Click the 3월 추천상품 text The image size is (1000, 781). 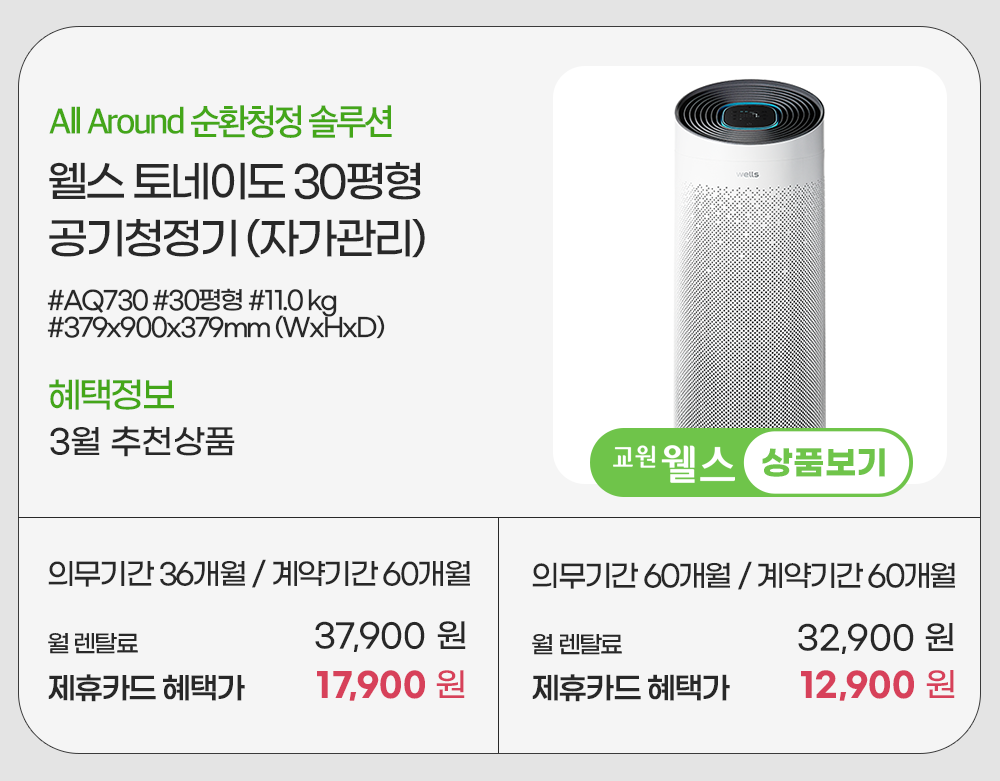tap(141, 441)
